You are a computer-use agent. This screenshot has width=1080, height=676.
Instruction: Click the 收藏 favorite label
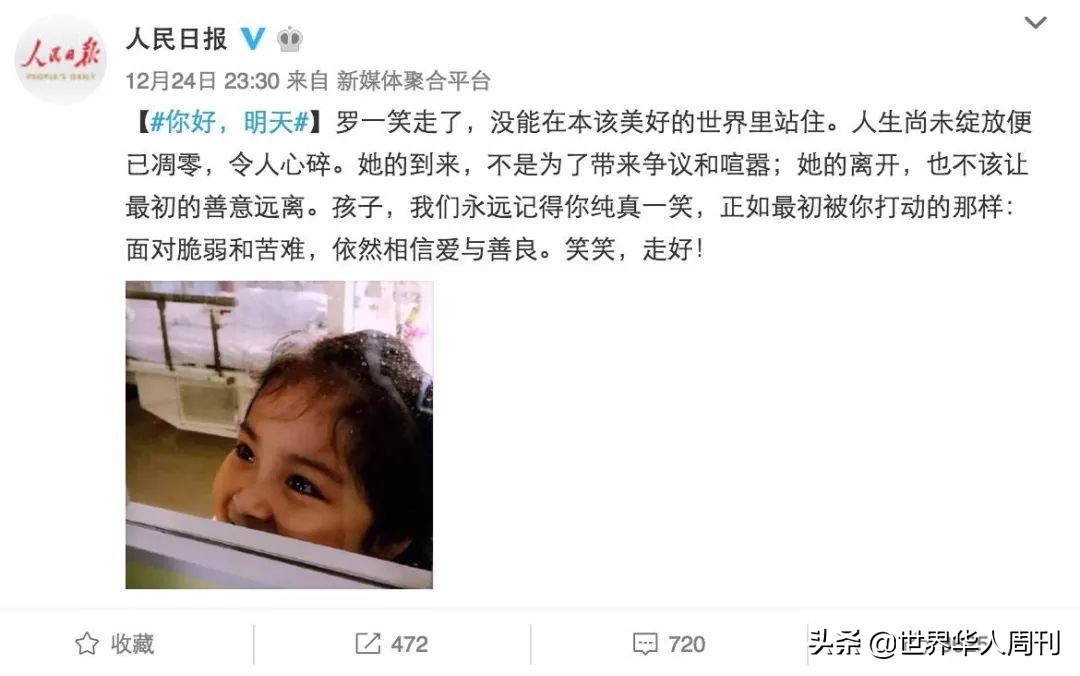pos(132,644)
